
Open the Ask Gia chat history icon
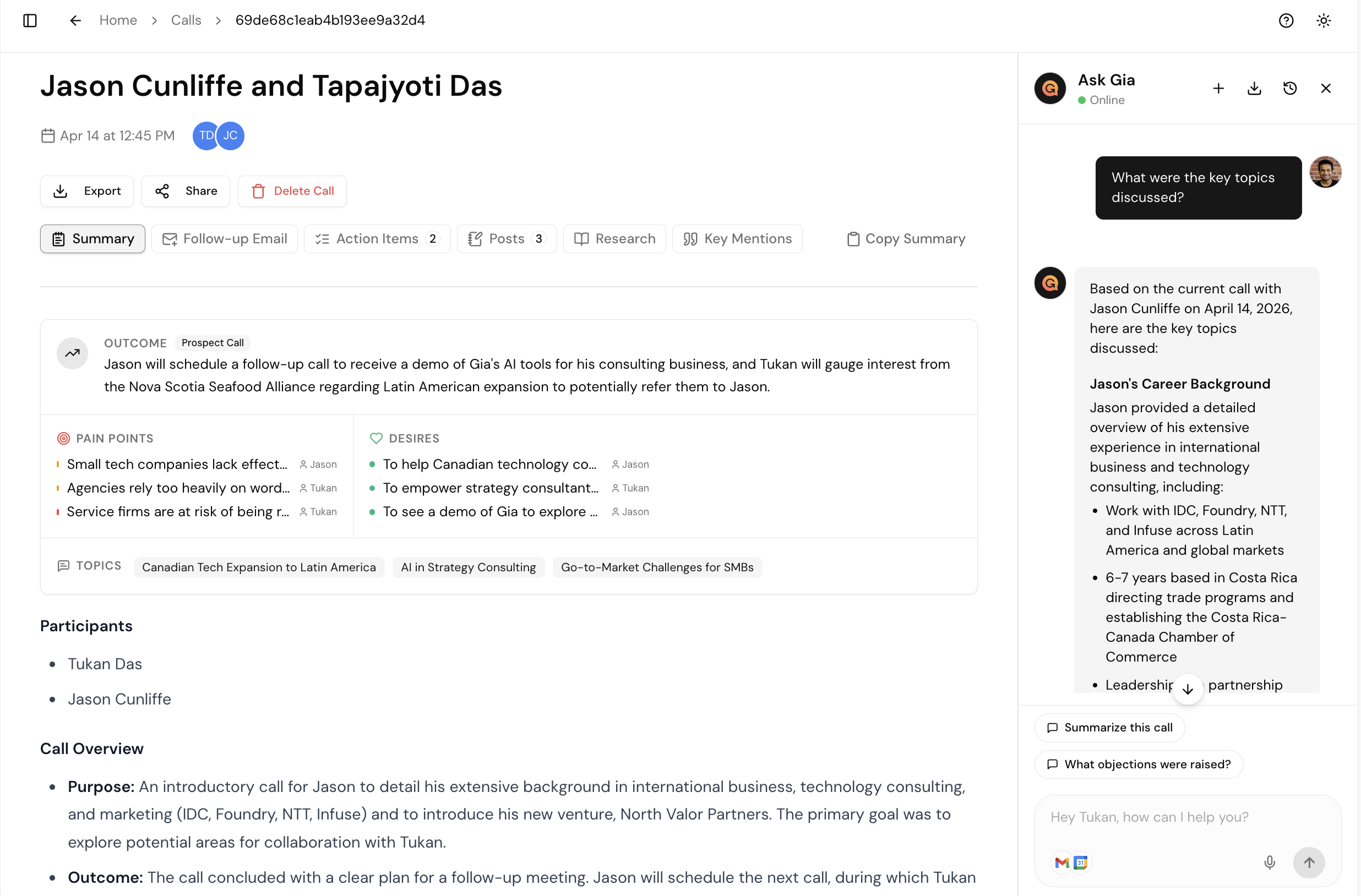[1289, 88]
